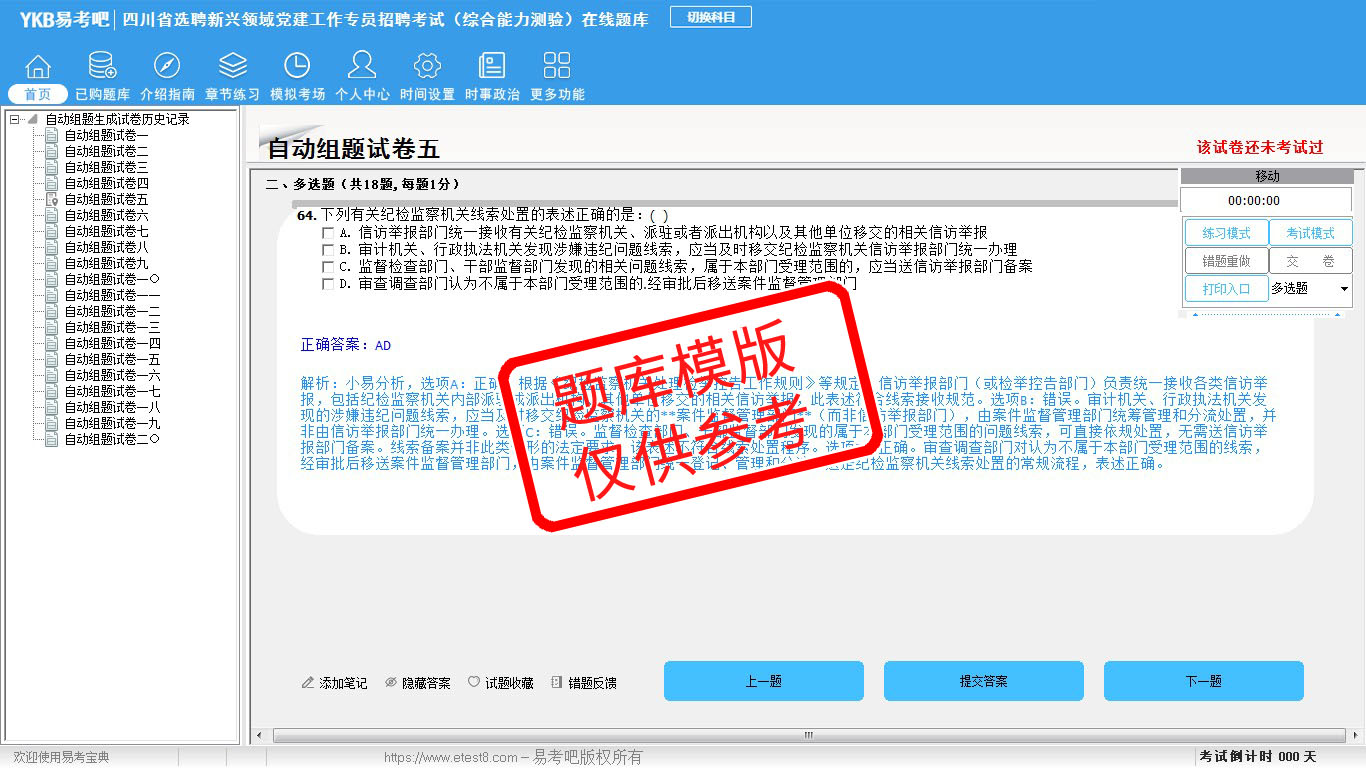Open the https://www.etest8.com link
Image resolution: width=1366 pixels, height=768 pixels.
(451, 758)
